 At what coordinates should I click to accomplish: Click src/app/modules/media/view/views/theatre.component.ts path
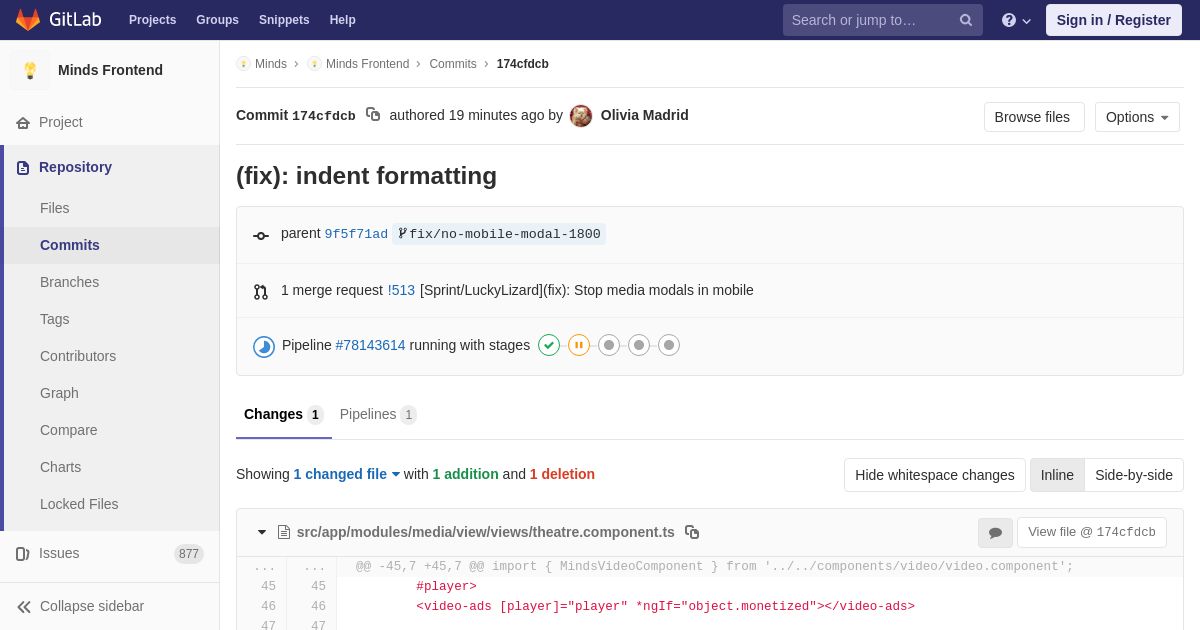click(x=486, y=532)
